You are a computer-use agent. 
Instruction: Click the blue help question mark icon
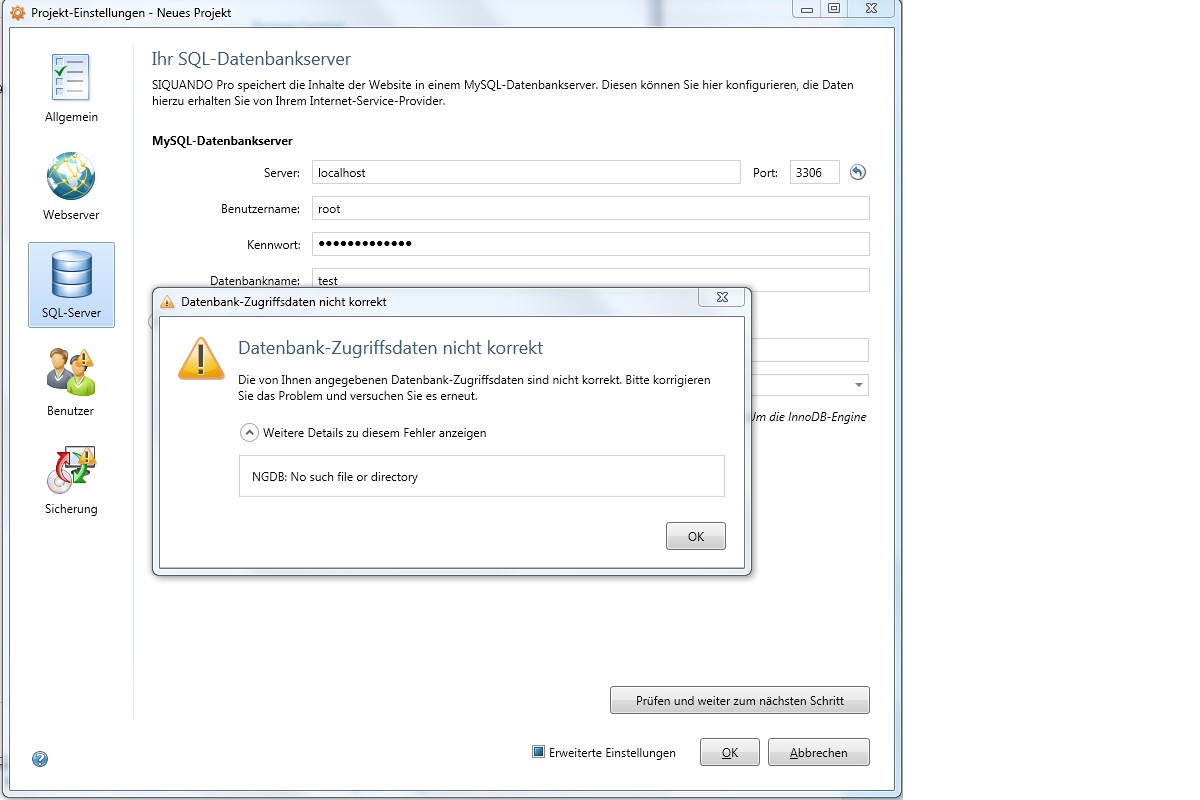click(40, 759)
